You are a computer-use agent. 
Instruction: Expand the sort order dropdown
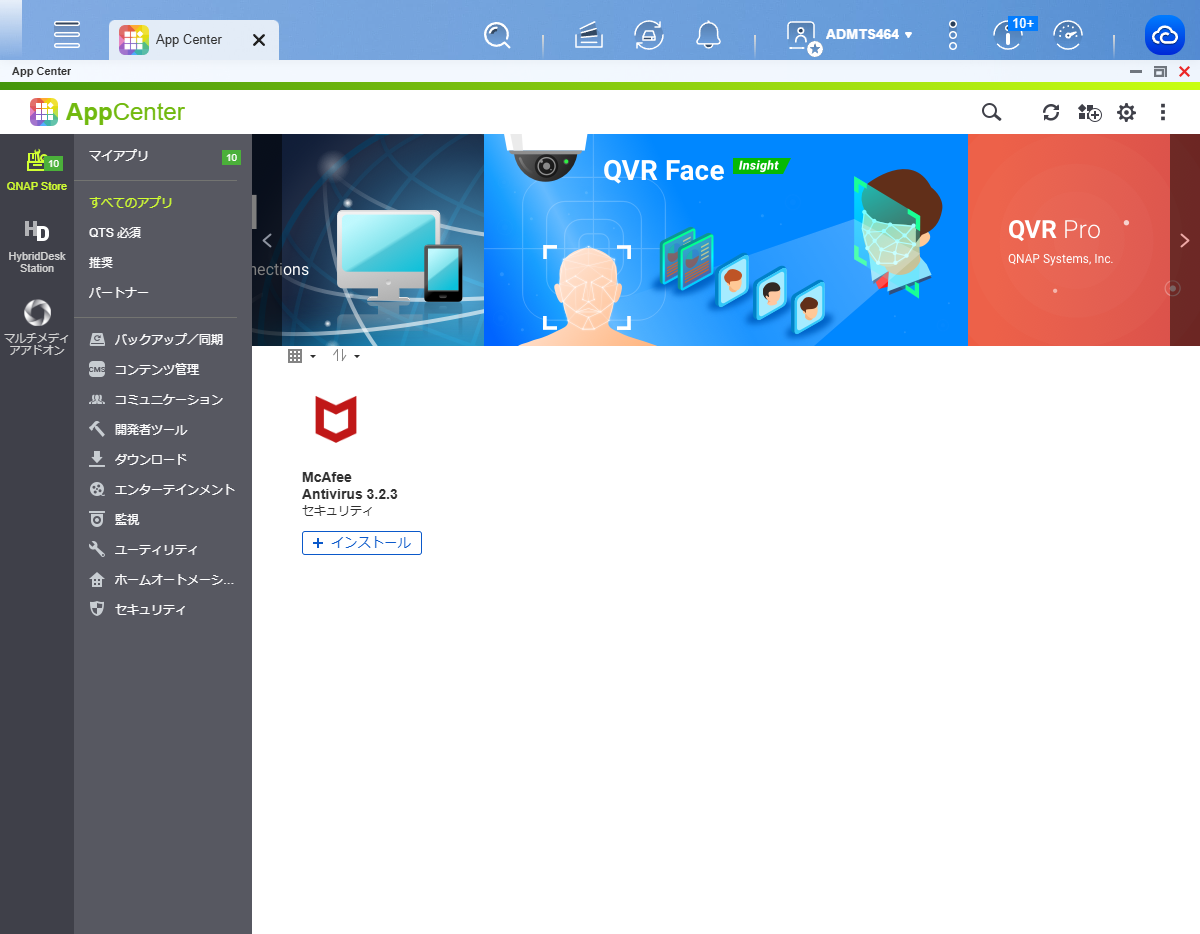coord(346,356)
